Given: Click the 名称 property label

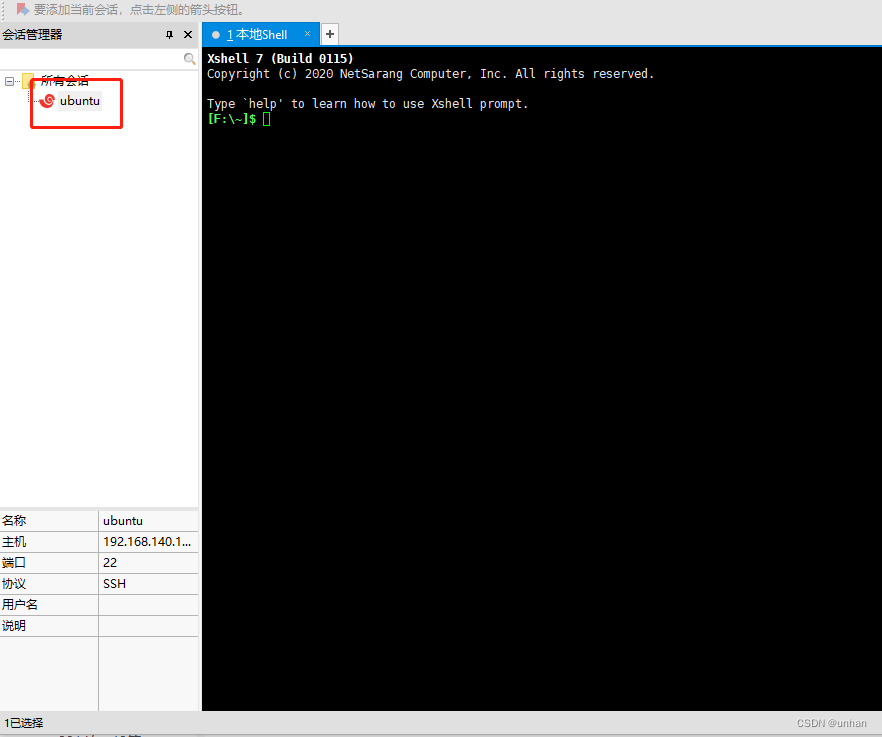Looking at the screenshot, I should pos(14,521).
